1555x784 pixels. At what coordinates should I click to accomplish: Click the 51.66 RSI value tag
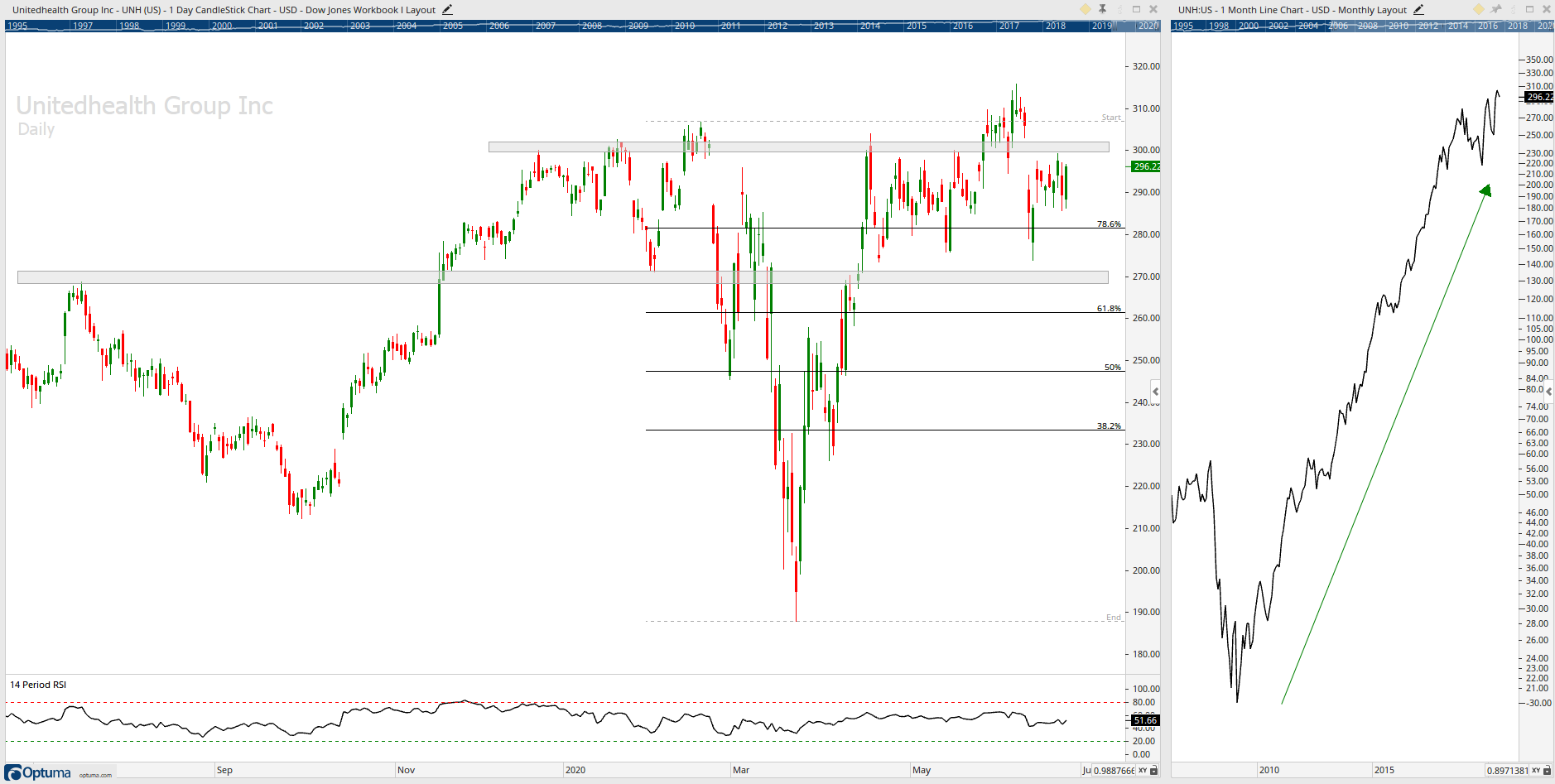point(1145,720)
